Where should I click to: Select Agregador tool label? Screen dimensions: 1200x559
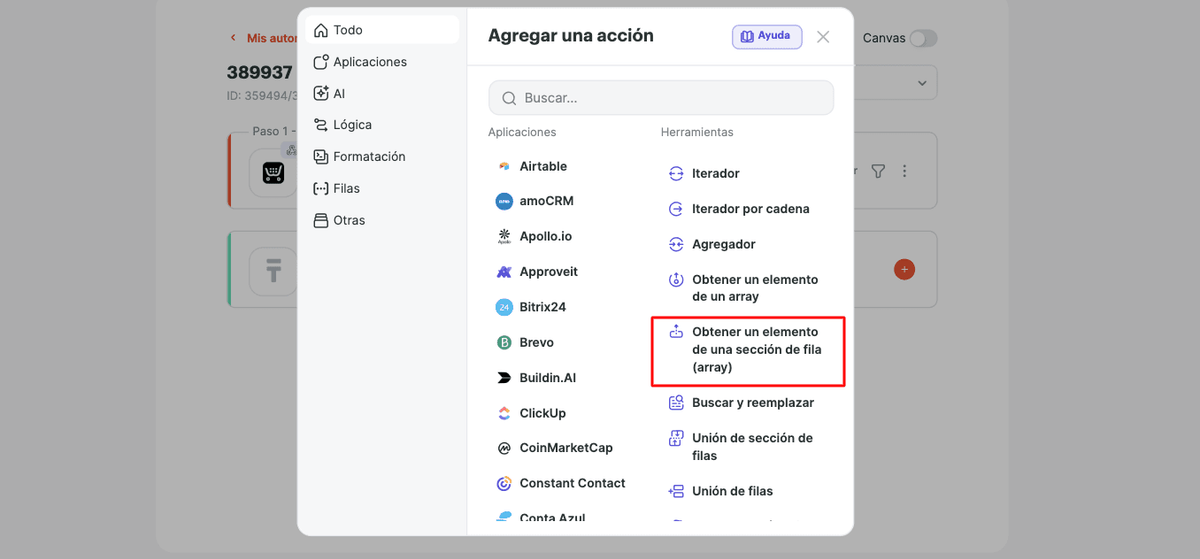point(724,244)
